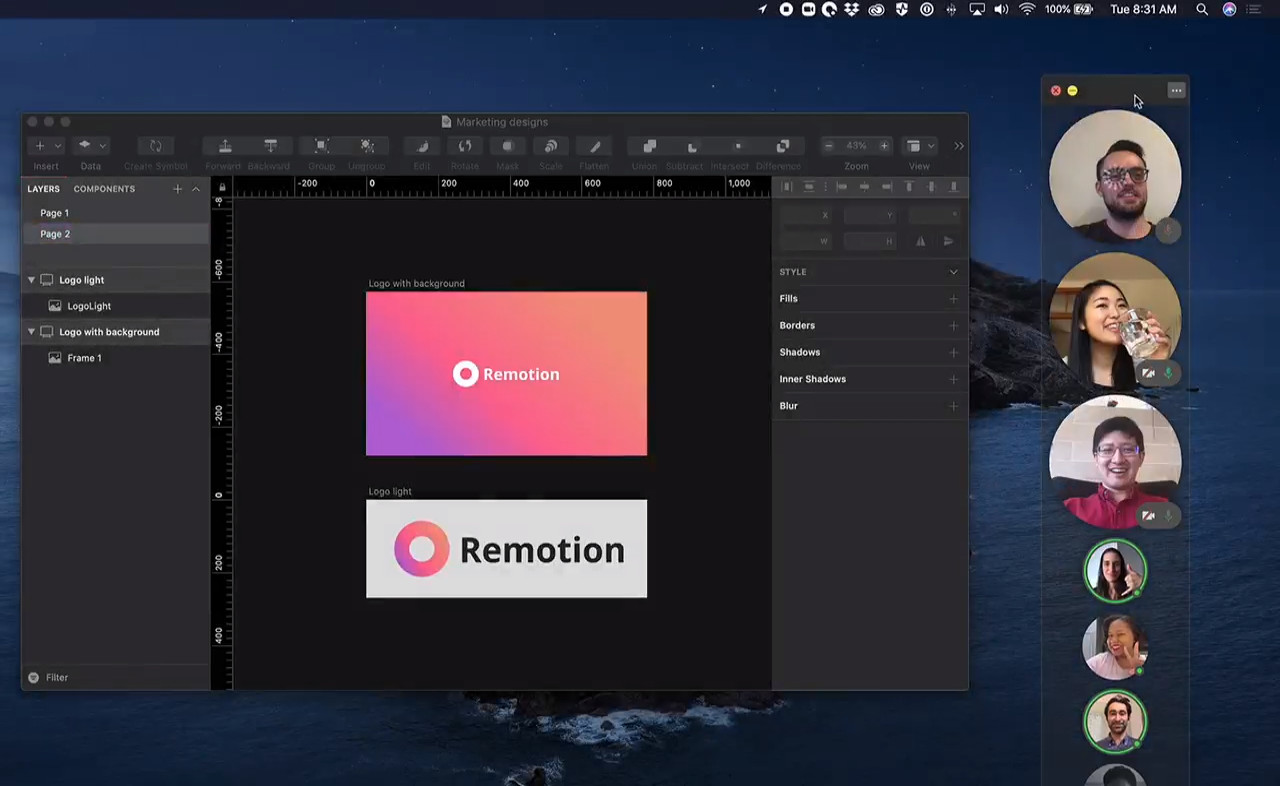Screen dimensions: 1280x786
Task: Select the Edit tool
Action: coord(422,146)
